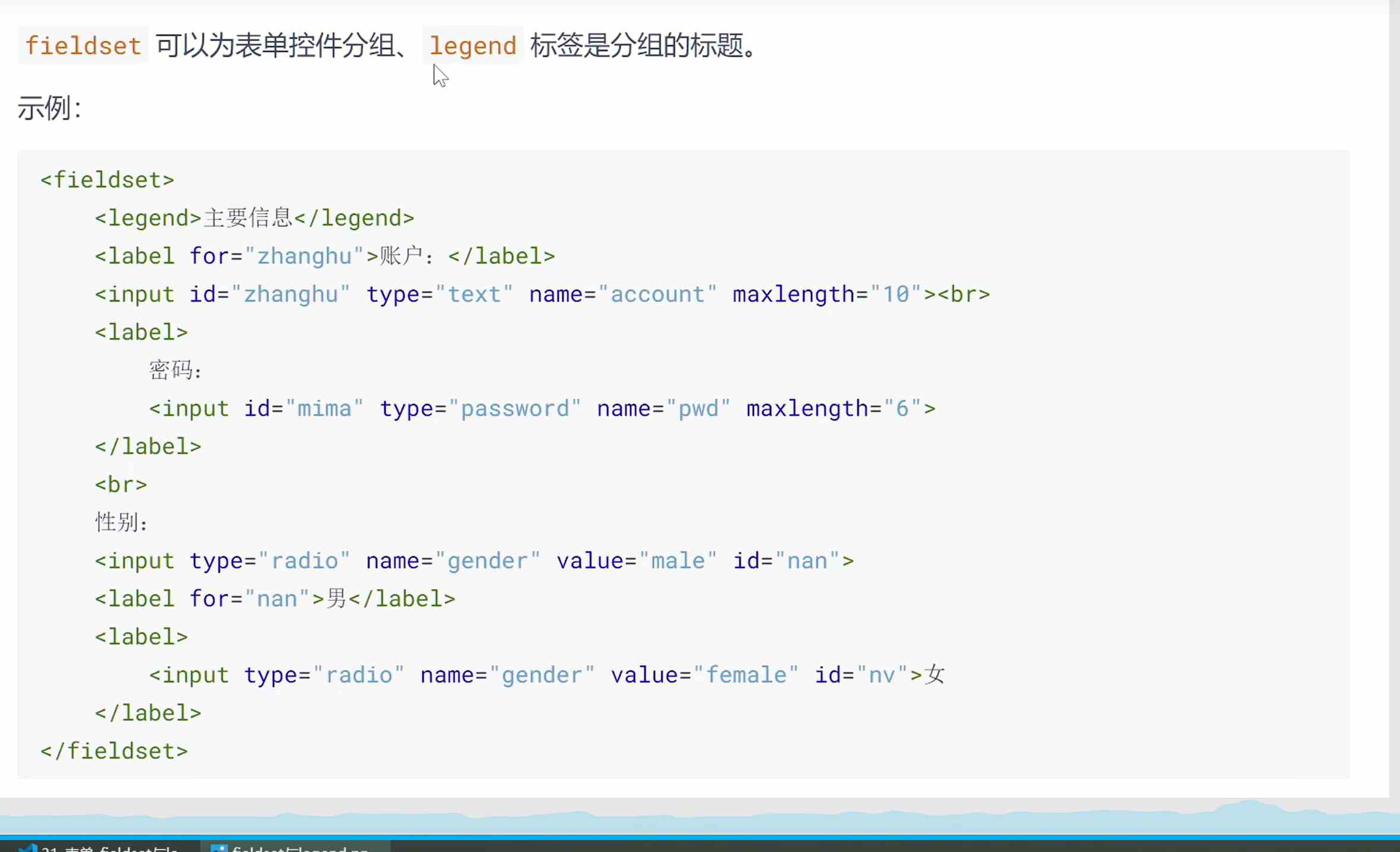Seek using the blue video progress bar
Image resolution: width=1400 pixels, height=852 pixels.
pos(700,837)
